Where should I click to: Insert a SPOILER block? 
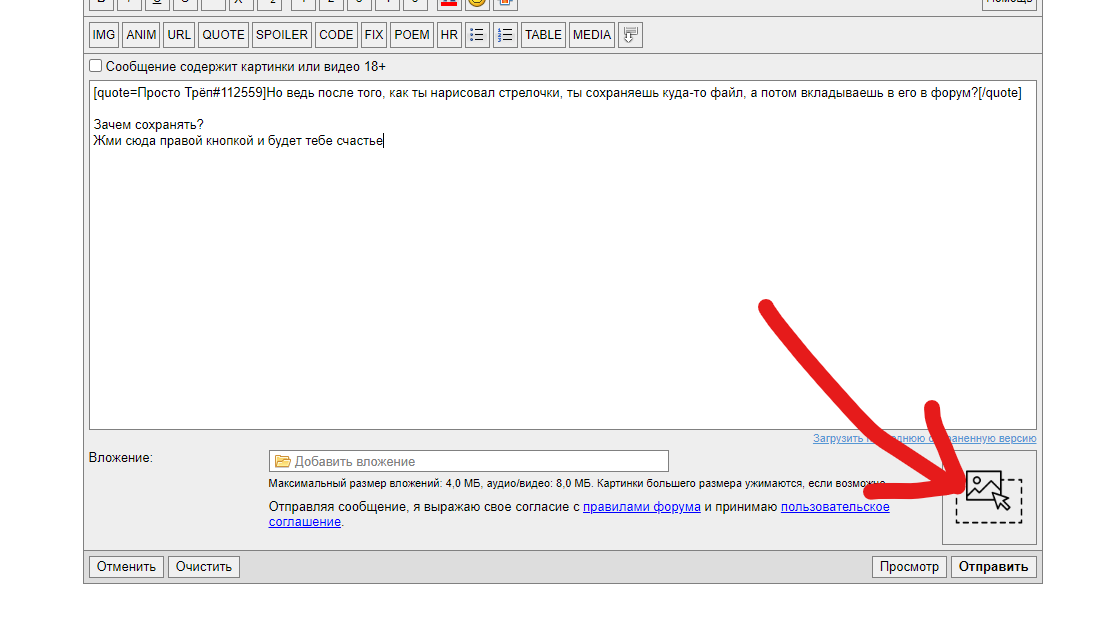[282, 34]
